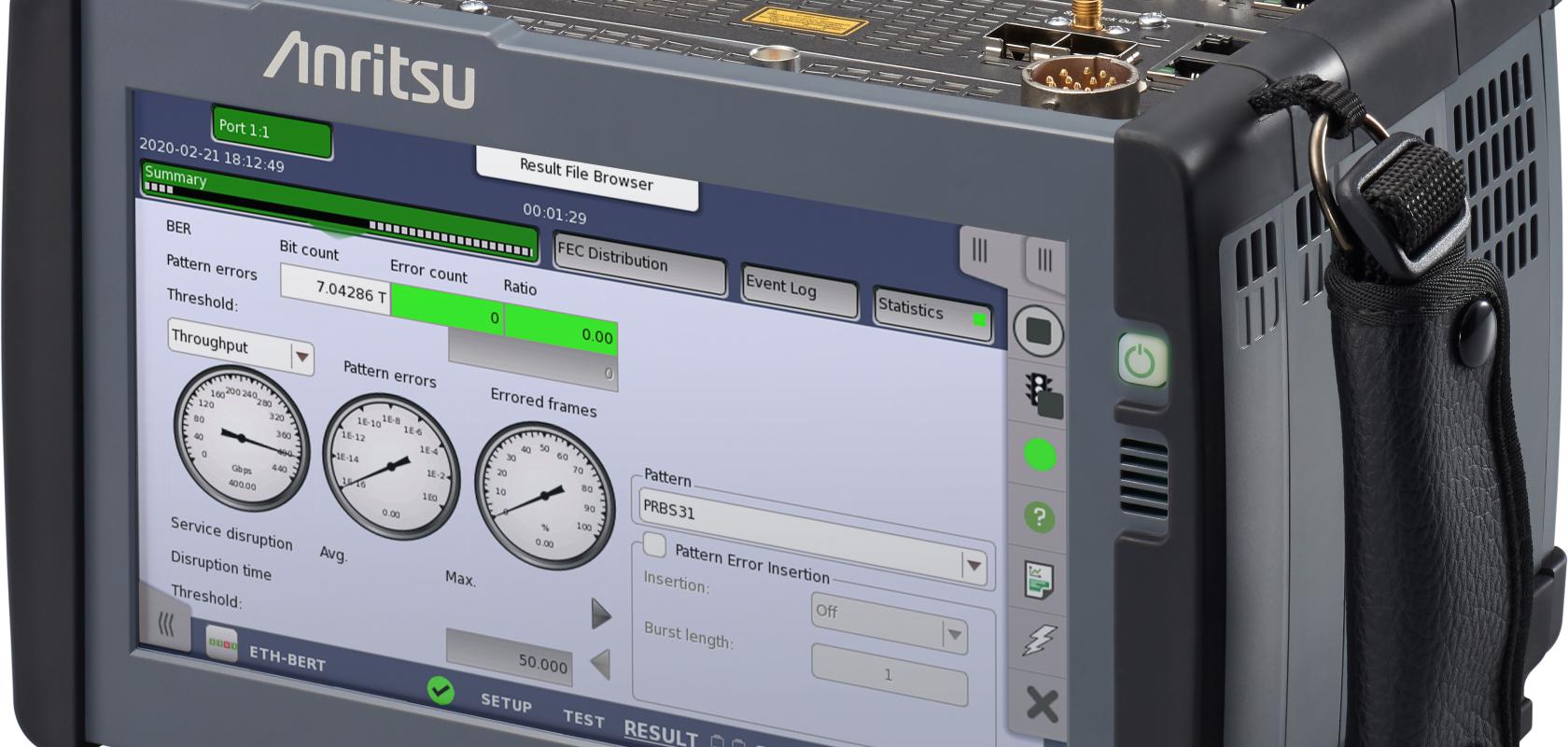
Task: Tap the lightning bolt icon
Action: (x=1040, y=641)
